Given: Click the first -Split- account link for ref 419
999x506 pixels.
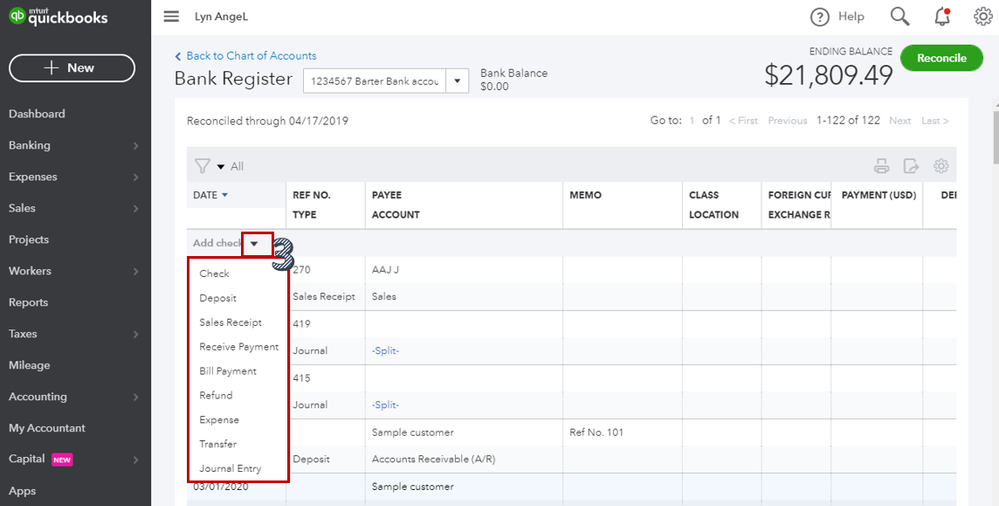Looking at the screenshot, I should 385,351.
